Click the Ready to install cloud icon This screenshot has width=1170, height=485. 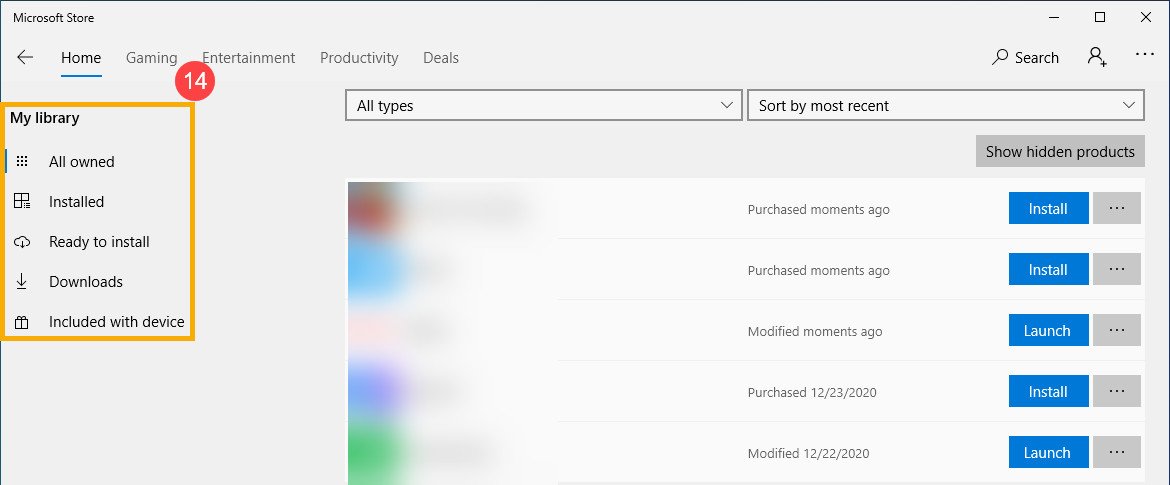(22, 242)
